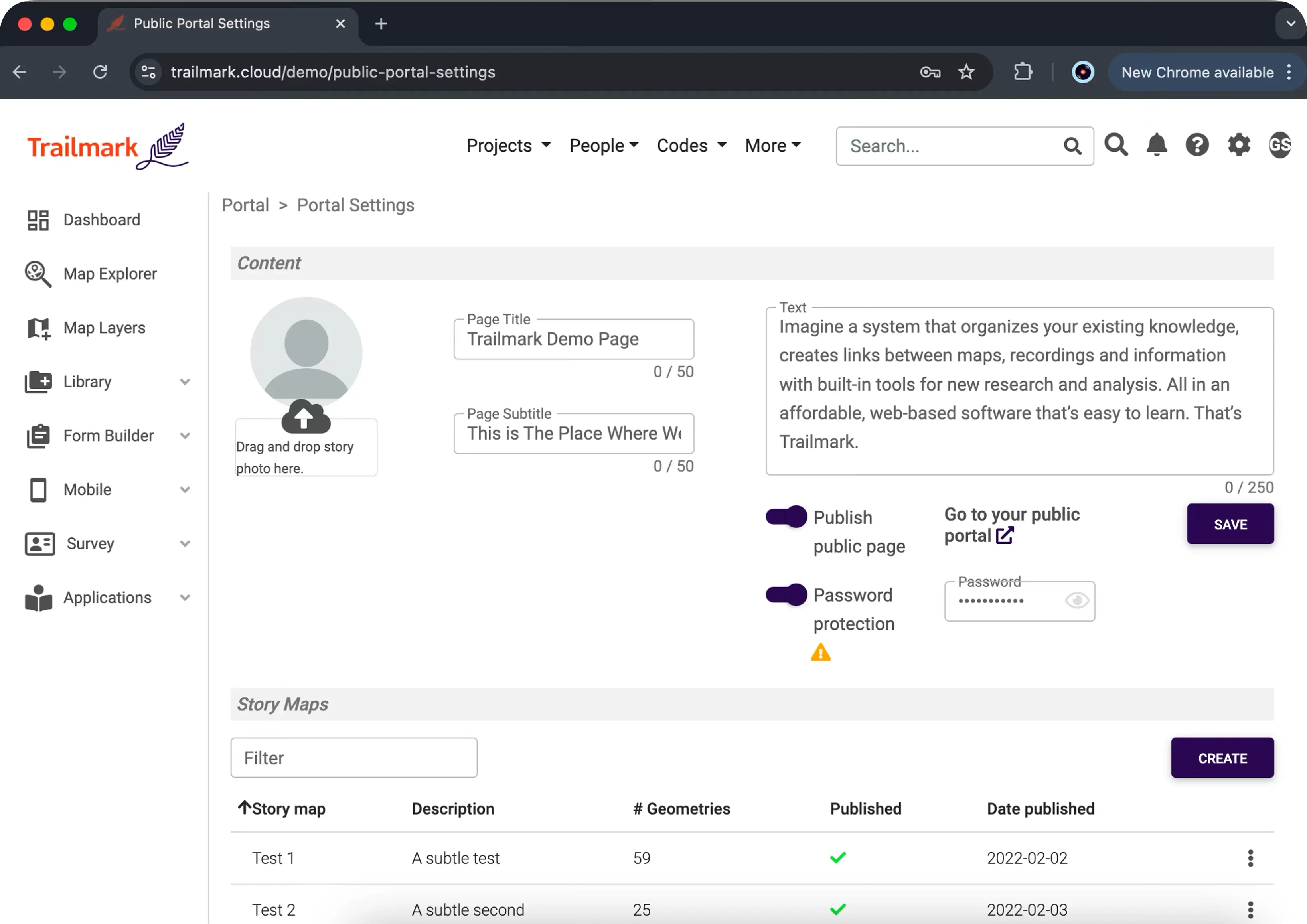The height and width of the screenshot is (924, 1307).
Task: Open the actions menu for Test 1
Action: 1251,858
